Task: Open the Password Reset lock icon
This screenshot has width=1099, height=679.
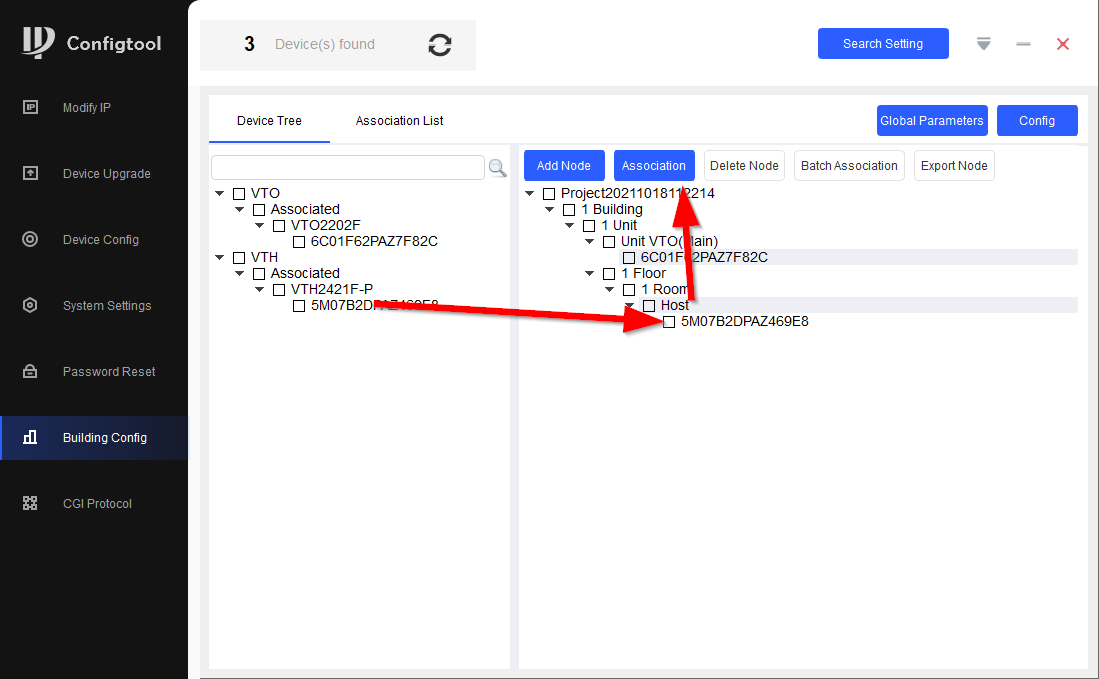Action: click(30, 371)
